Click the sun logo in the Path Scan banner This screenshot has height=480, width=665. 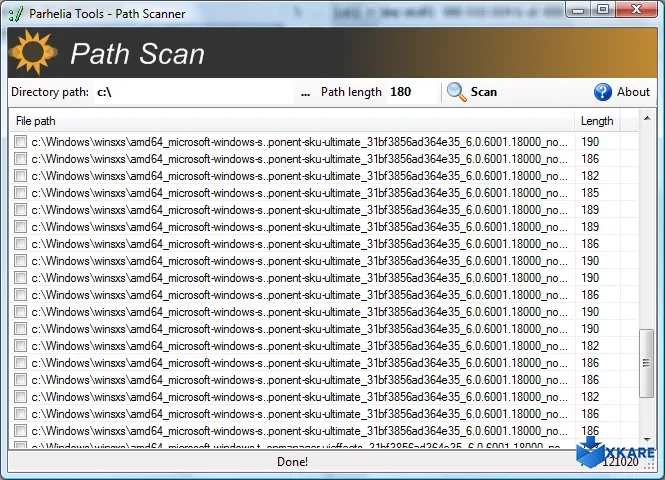(x=33, y=52)
